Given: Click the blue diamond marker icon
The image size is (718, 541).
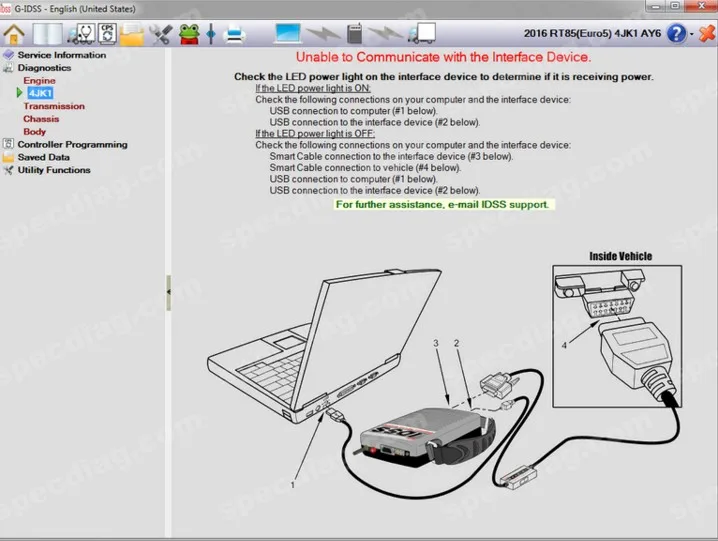Looking at the screenshot, I should [211, 34].
